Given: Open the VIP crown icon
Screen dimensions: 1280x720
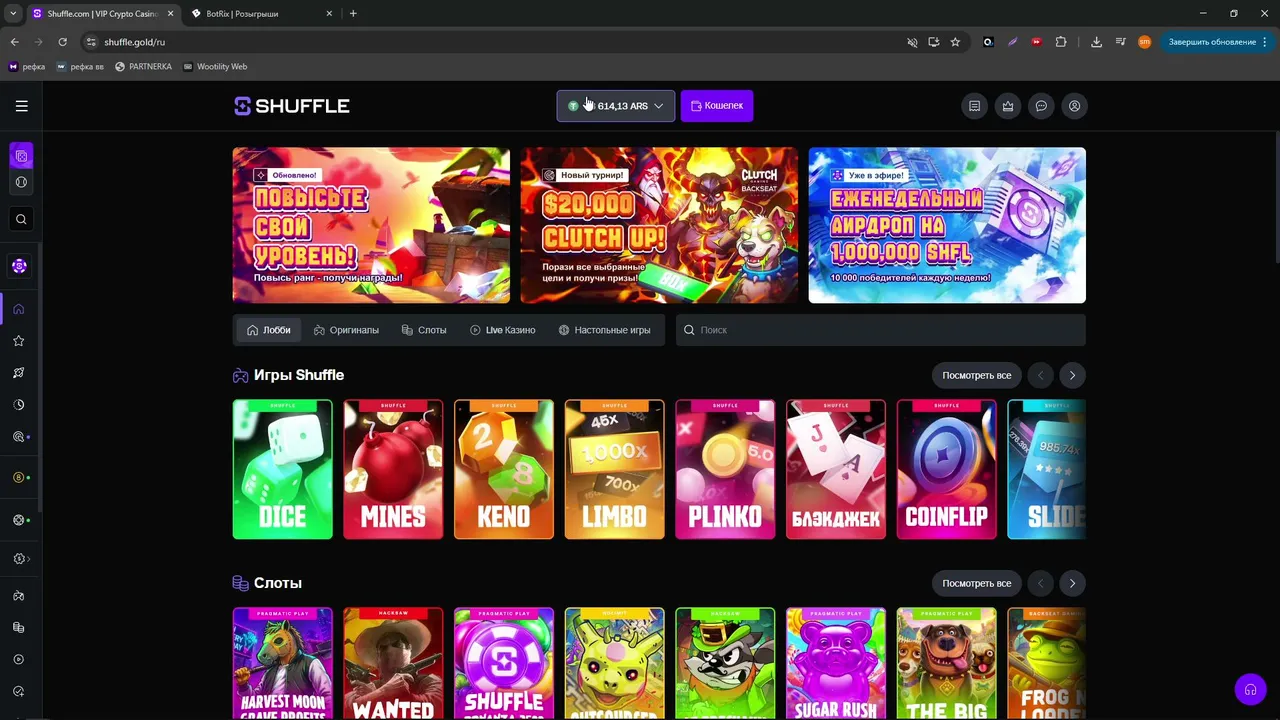Looking at the screenshot, I should coord(1008,106).
